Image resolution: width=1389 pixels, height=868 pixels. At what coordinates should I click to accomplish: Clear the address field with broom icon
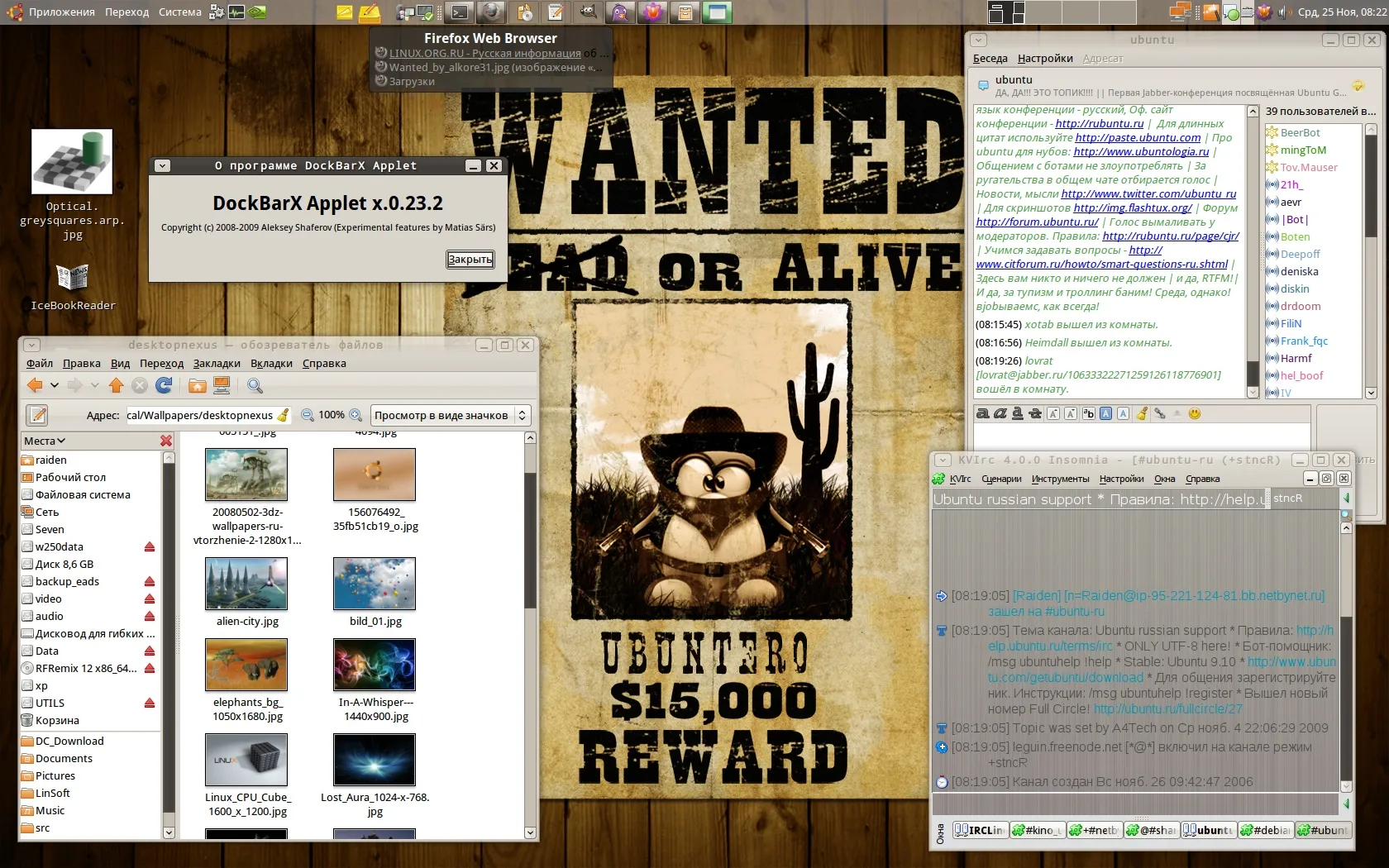coord(284,415)
